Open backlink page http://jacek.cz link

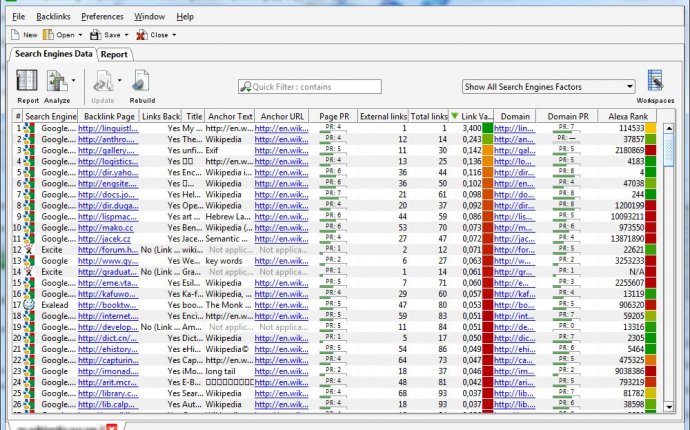point(104,239)
